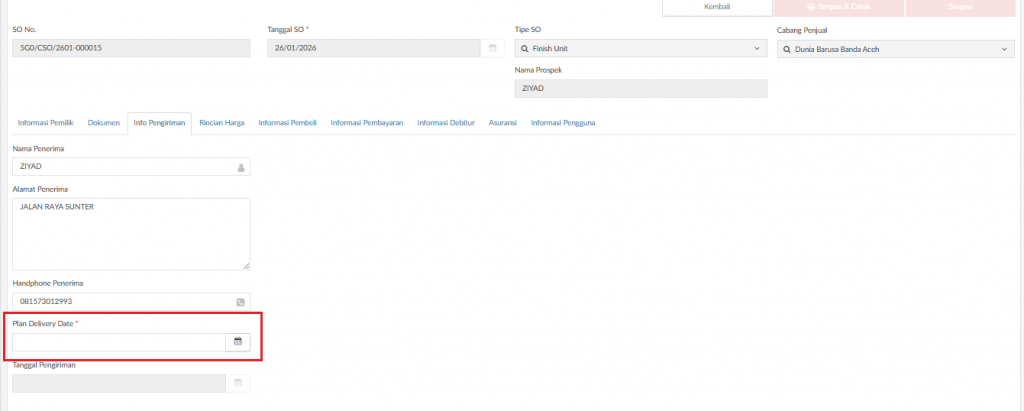Viewport: 1024px width, 411px height.
Task: Select the Informasi Pembayaran tab
Action: click(x=366, y=123)
